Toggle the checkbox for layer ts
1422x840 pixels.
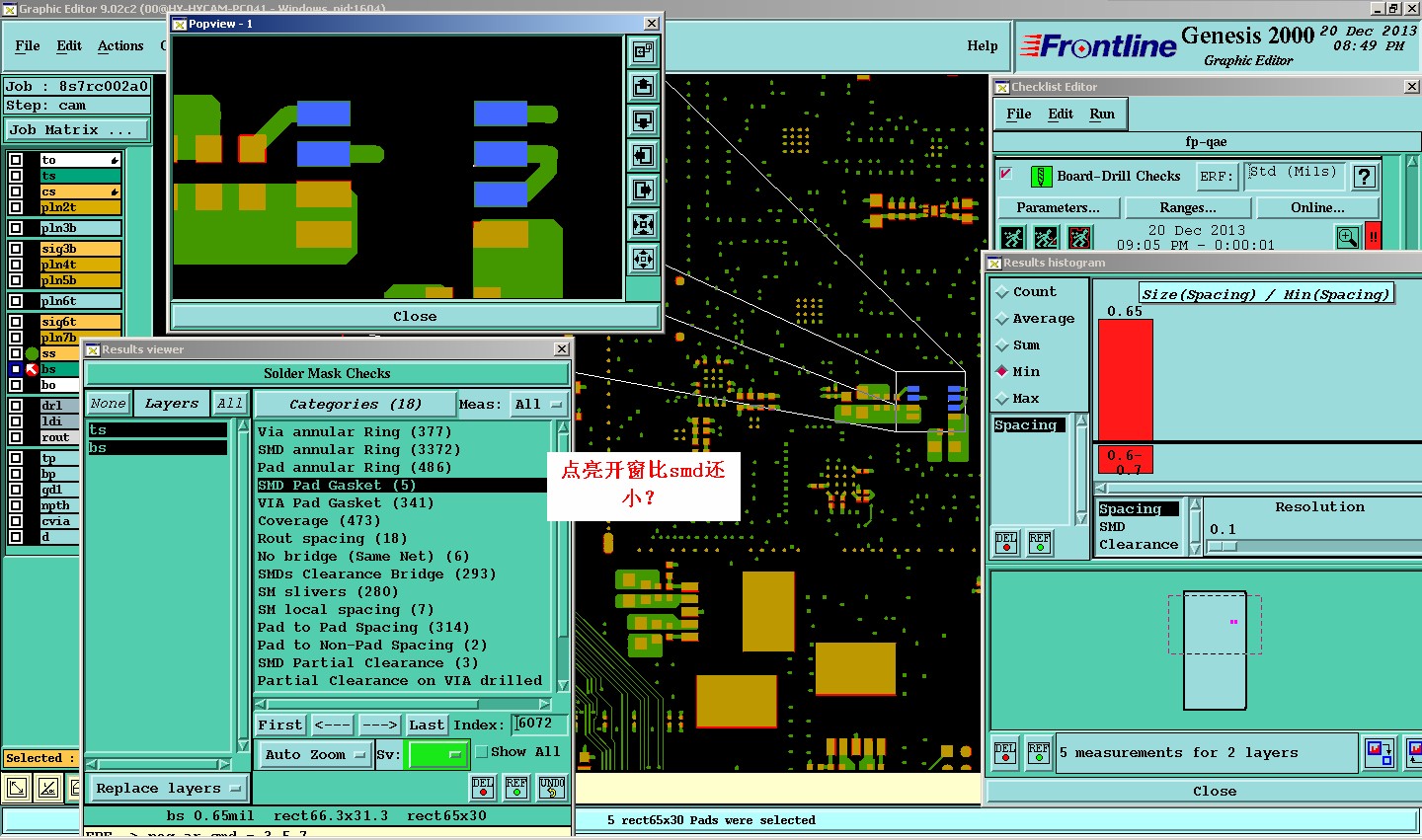(x=16, y=176)
